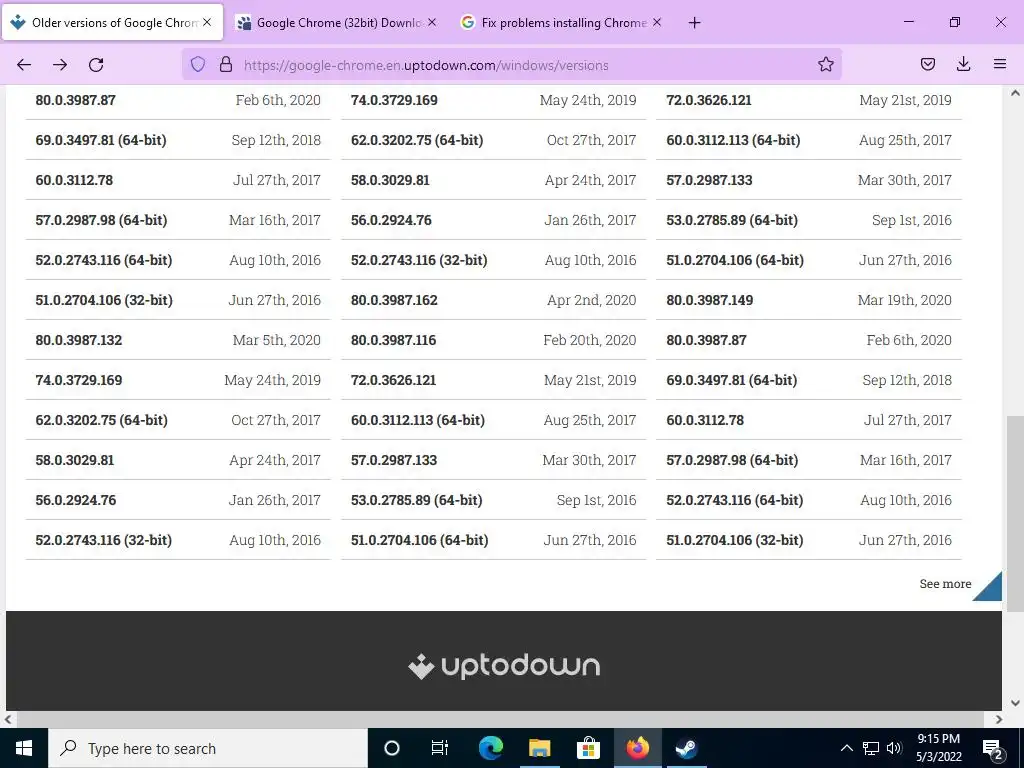1024x768 pixels.
Task: Click the horizontal scrollbar left arrow
Action: tap(8, 719)
